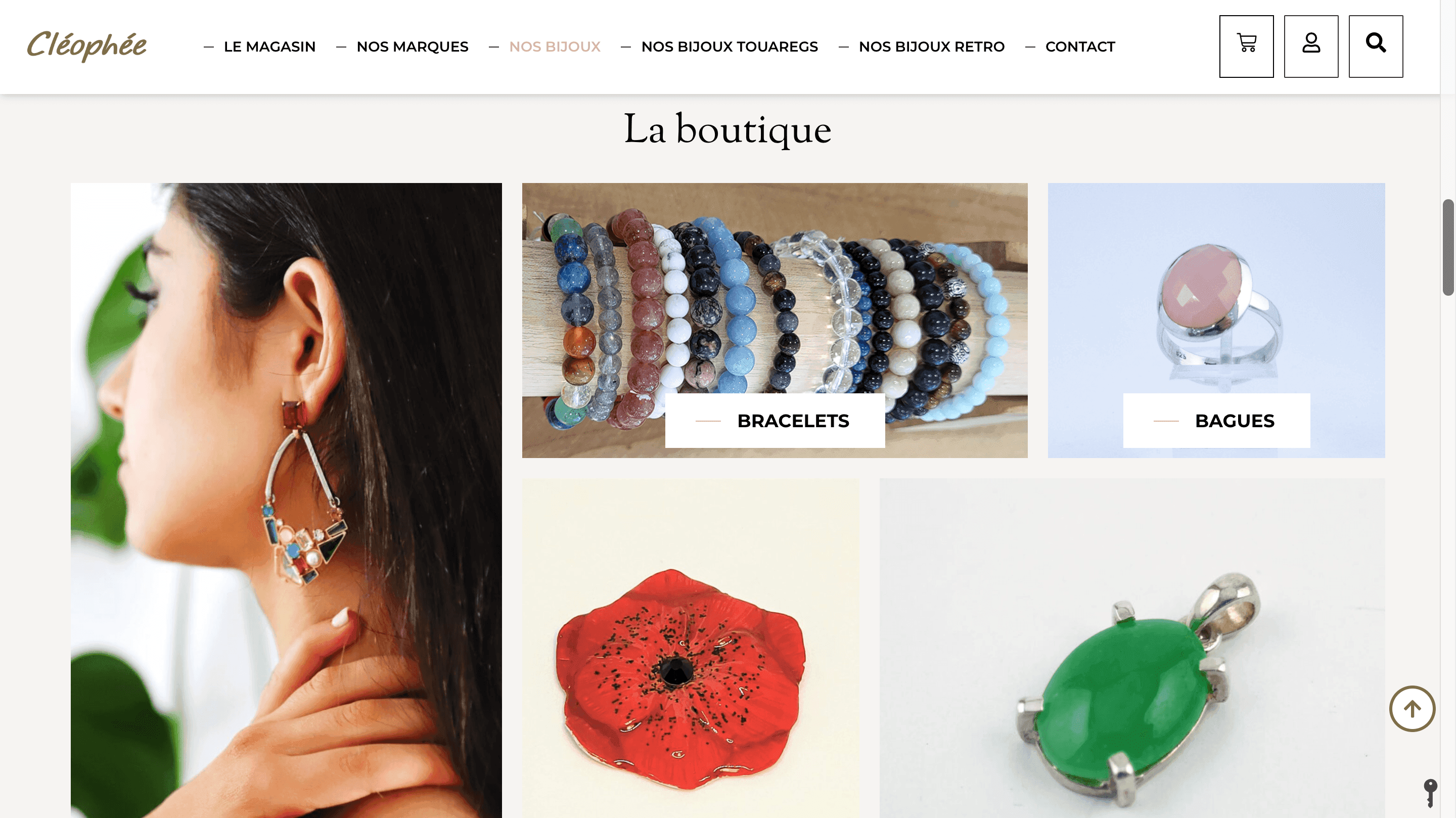Open the red poppy brooch image
1456x818 pixels.
point(690,649)
